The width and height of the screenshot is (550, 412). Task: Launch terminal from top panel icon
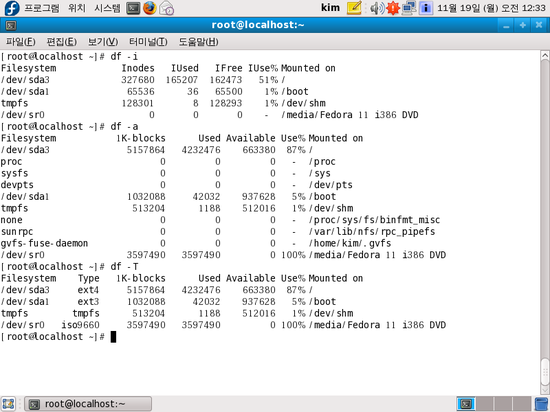pos(133,8)
